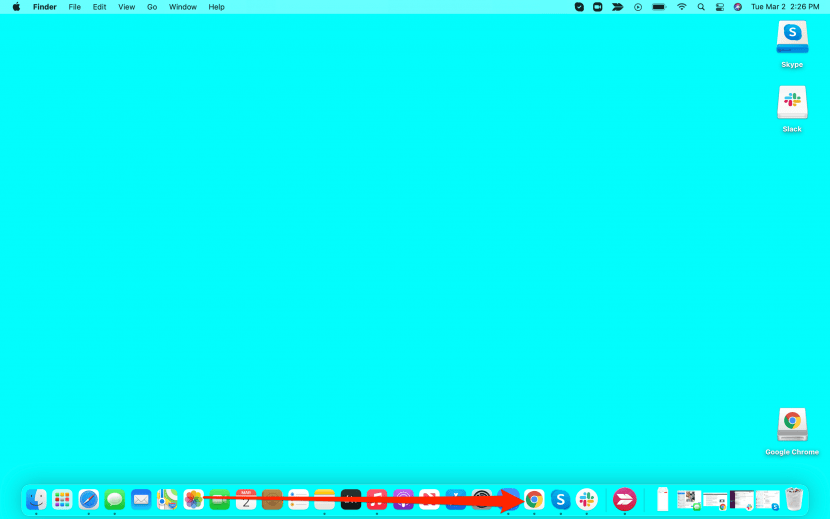Click the date and time in menu bar
The image size is (830, 519).
click(785, 7)
